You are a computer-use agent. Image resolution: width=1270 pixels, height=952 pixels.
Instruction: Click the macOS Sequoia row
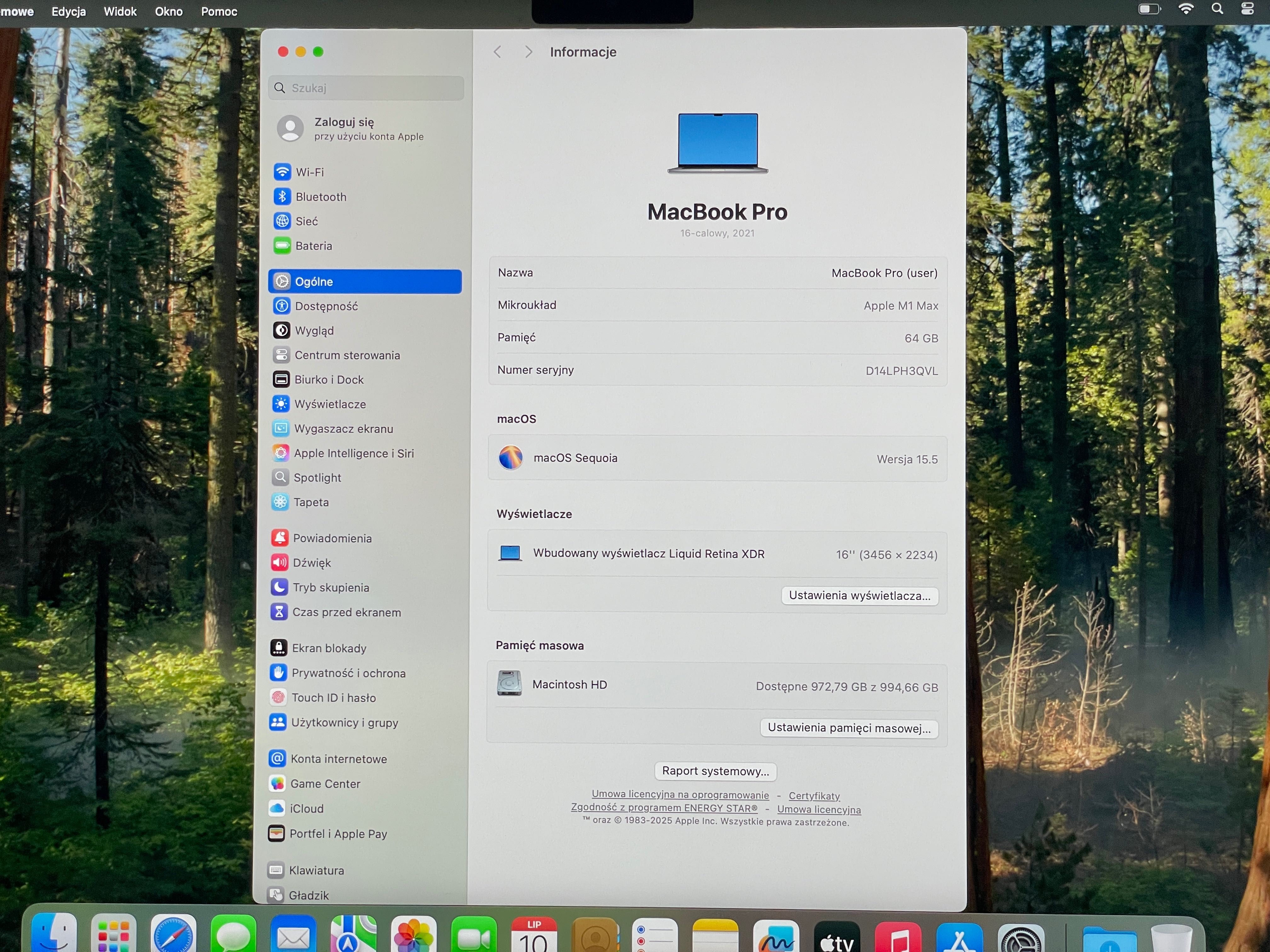pos(718,458)
